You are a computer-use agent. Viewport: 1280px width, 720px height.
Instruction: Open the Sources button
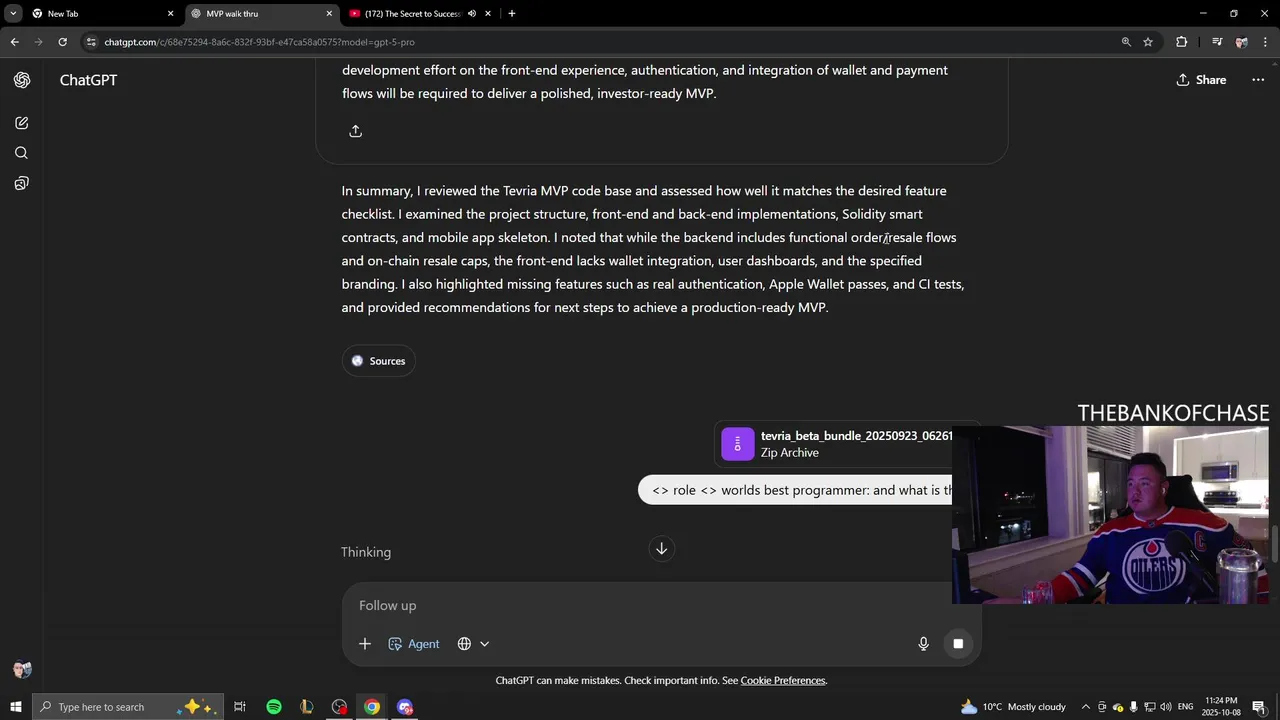tap(378, 361)
